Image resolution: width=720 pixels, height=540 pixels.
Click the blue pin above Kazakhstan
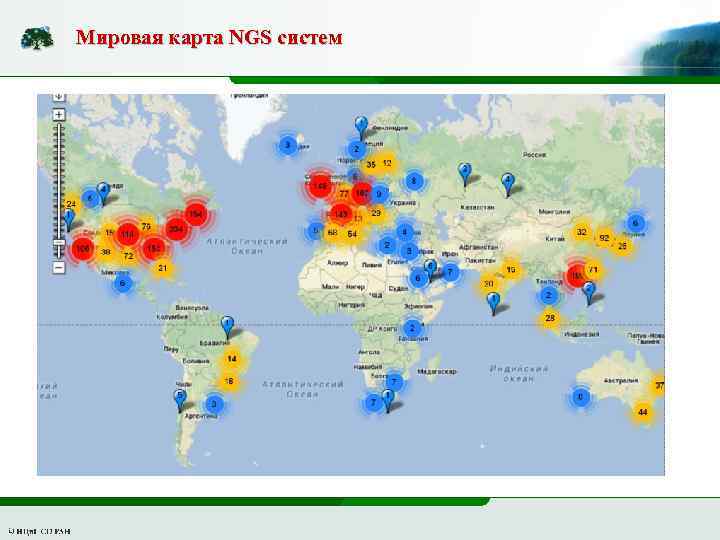[465, 173]
